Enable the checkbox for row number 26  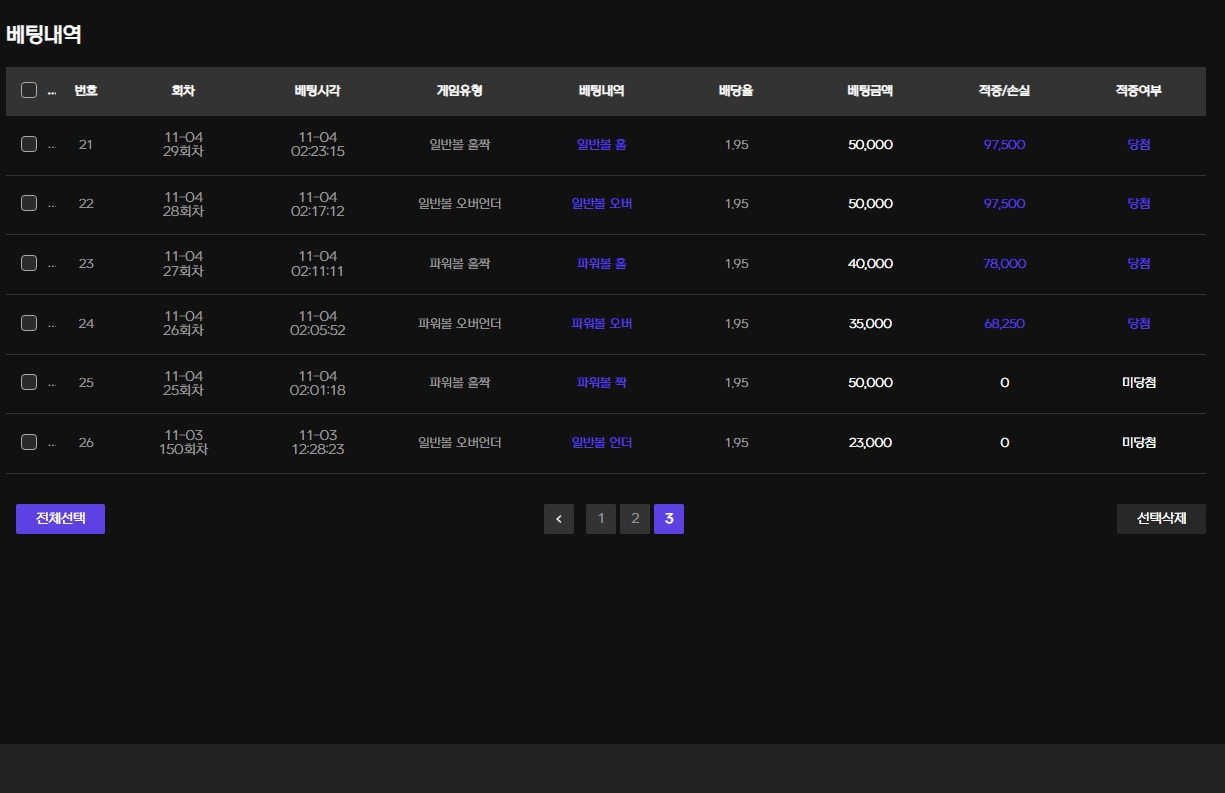(29, 442)
